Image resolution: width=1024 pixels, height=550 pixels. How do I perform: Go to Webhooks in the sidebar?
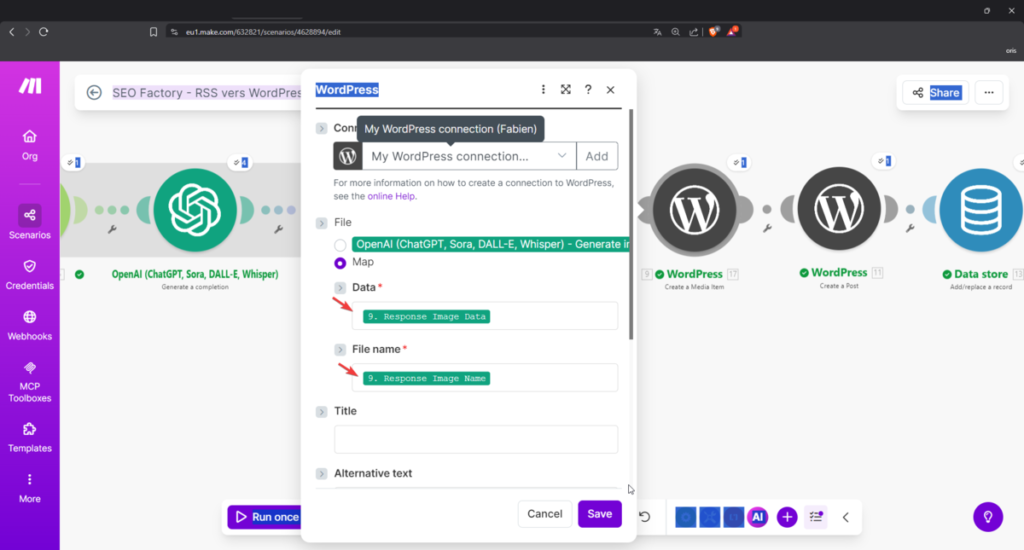click(x=30, y=323)
